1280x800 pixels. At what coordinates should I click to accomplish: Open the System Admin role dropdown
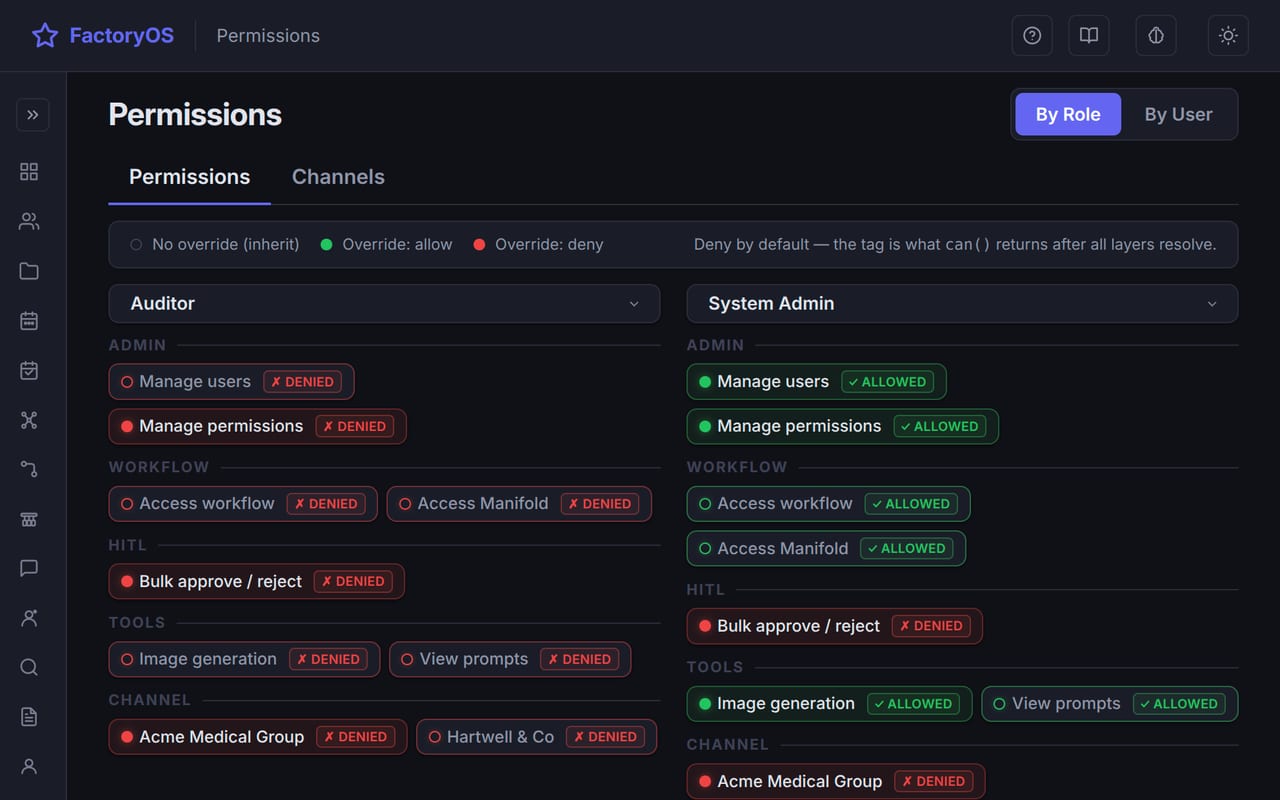962,304
